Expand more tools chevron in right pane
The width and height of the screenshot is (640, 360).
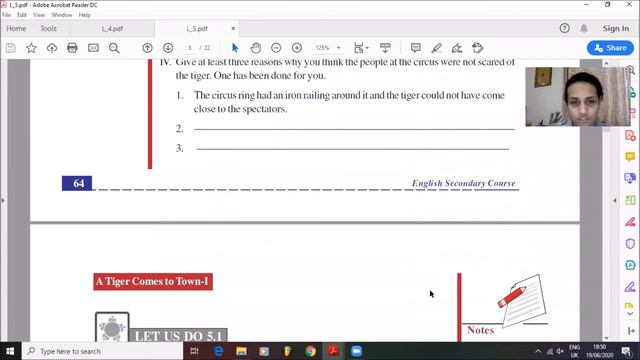(x=630, y=314)
